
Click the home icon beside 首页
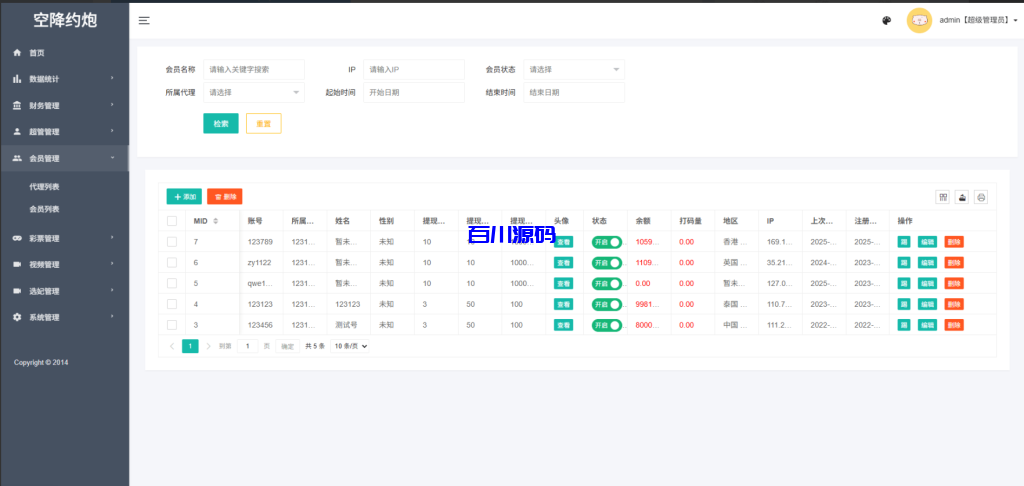point(18,53)
